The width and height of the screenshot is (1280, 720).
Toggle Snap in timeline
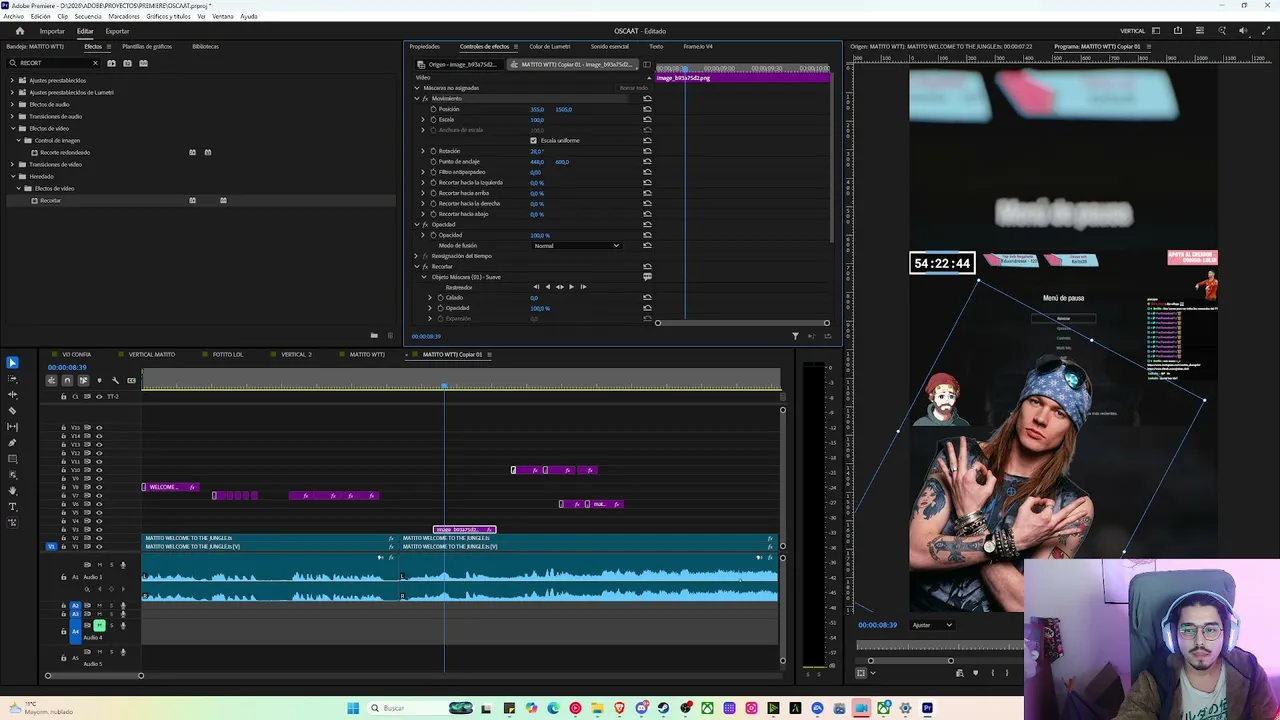click(x=67, y=380)
